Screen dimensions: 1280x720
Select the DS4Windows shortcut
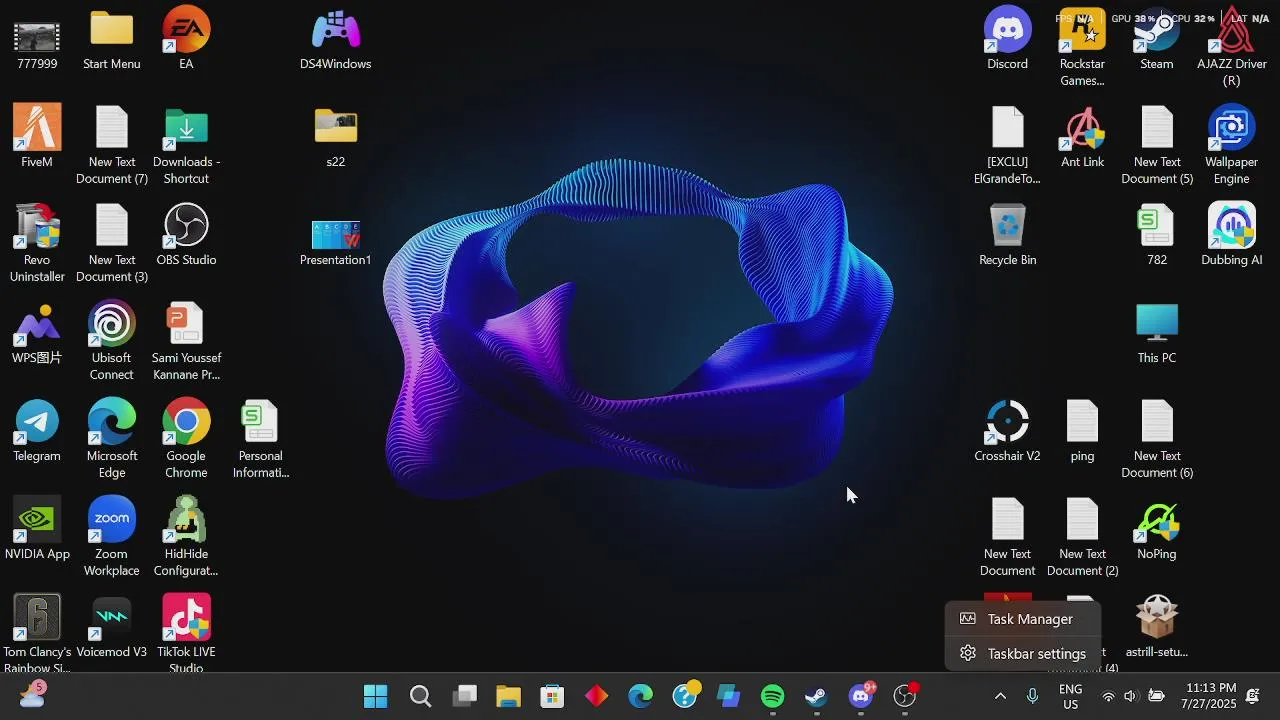336,39
